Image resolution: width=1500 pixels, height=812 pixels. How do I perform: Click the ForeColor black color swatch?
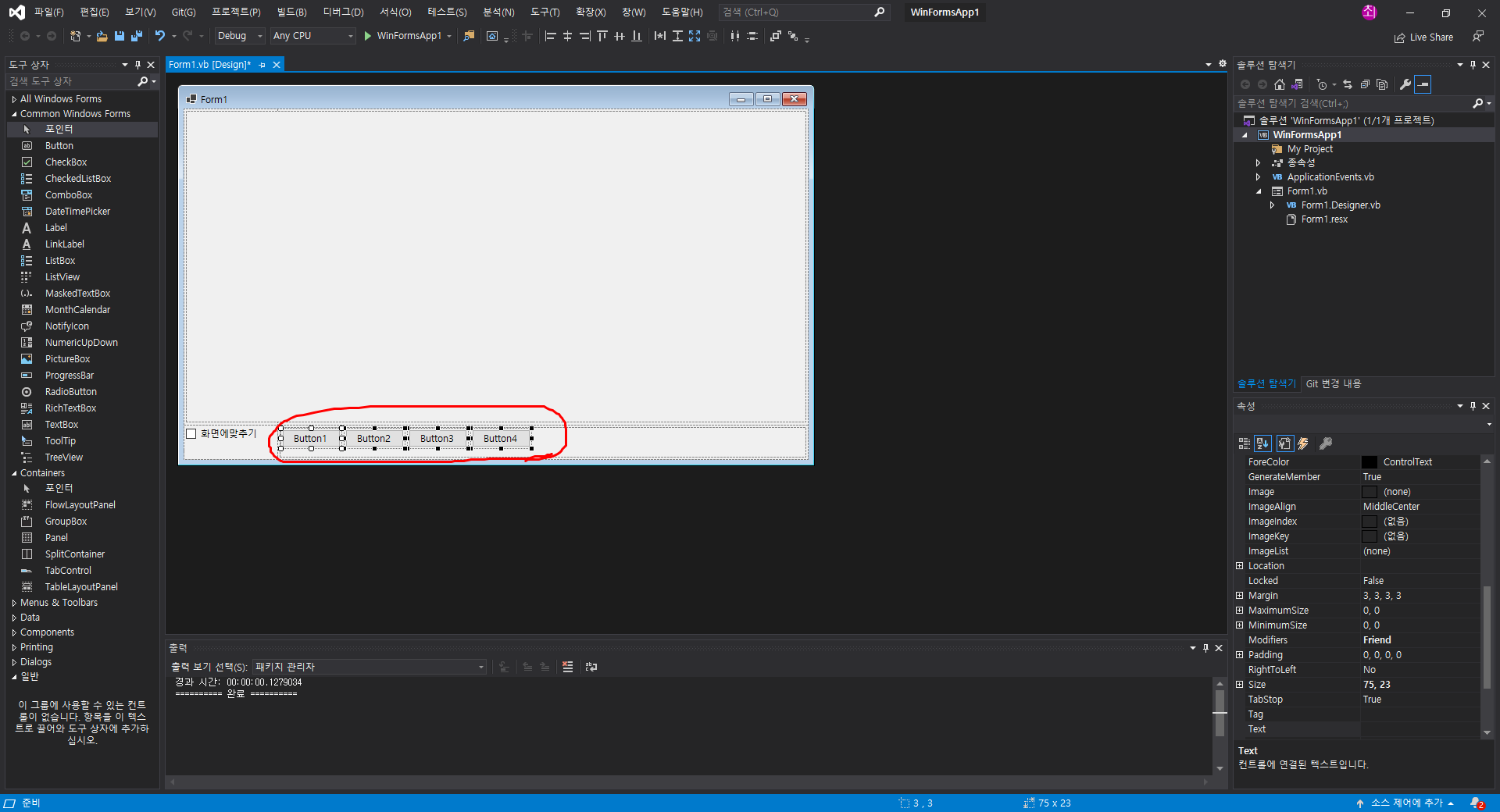pos(1370,462)
